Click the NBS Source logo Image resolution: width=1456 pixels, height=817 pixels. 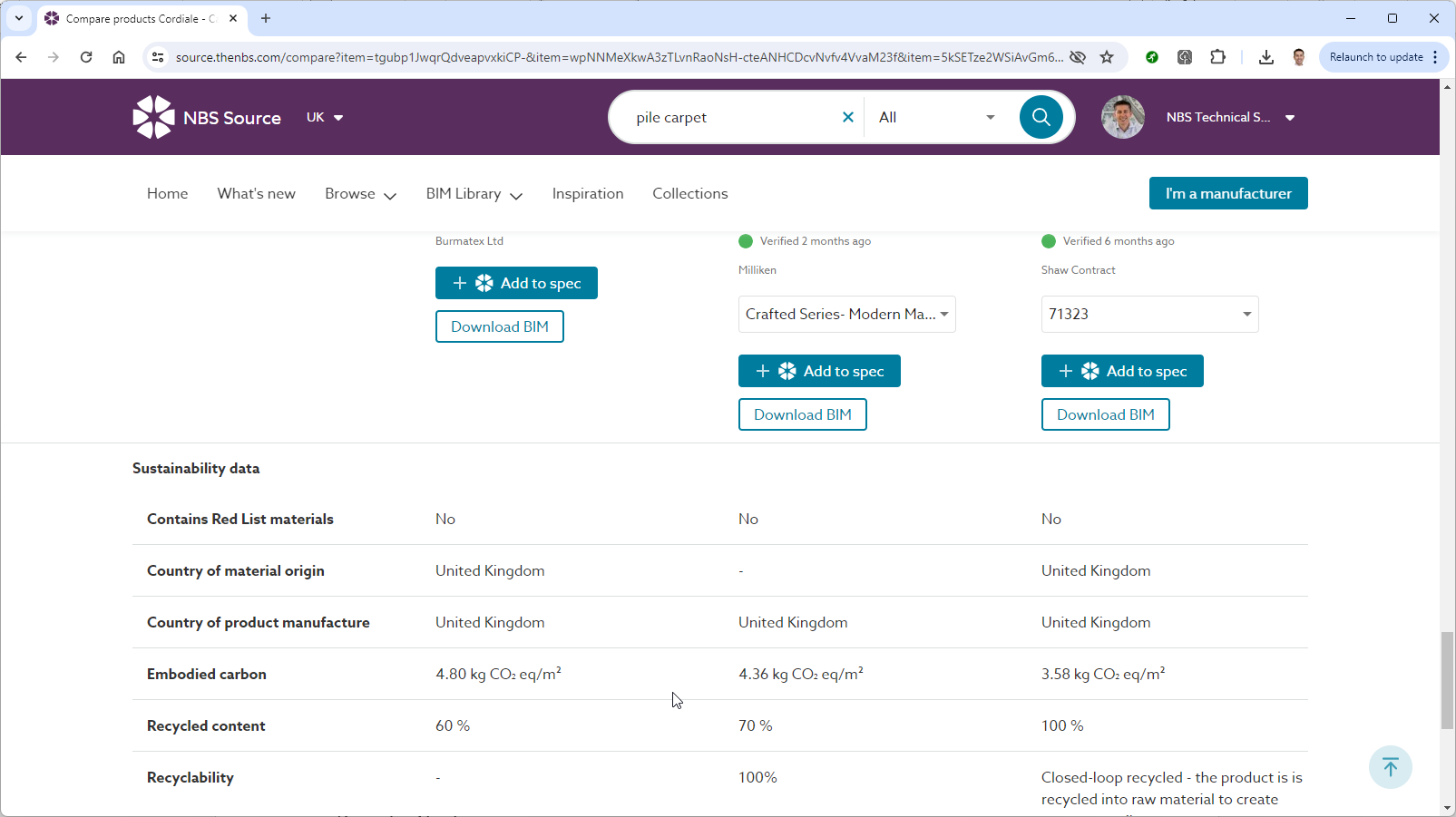207,117
